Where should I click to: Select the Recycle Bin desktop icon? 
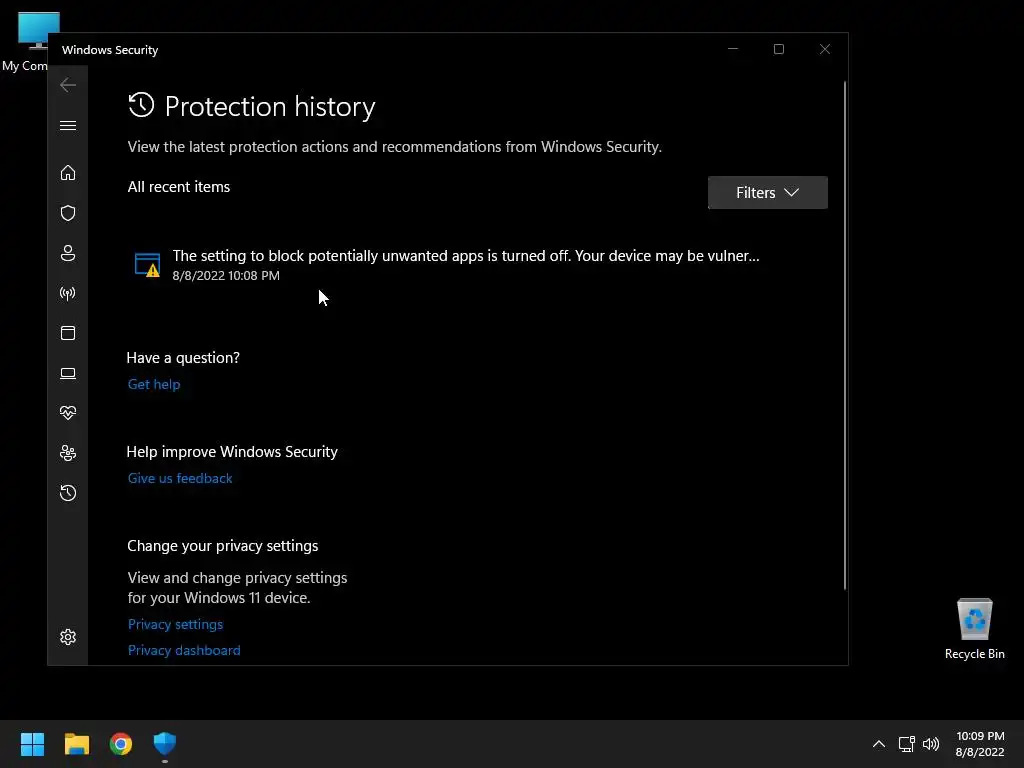(974, 629)
